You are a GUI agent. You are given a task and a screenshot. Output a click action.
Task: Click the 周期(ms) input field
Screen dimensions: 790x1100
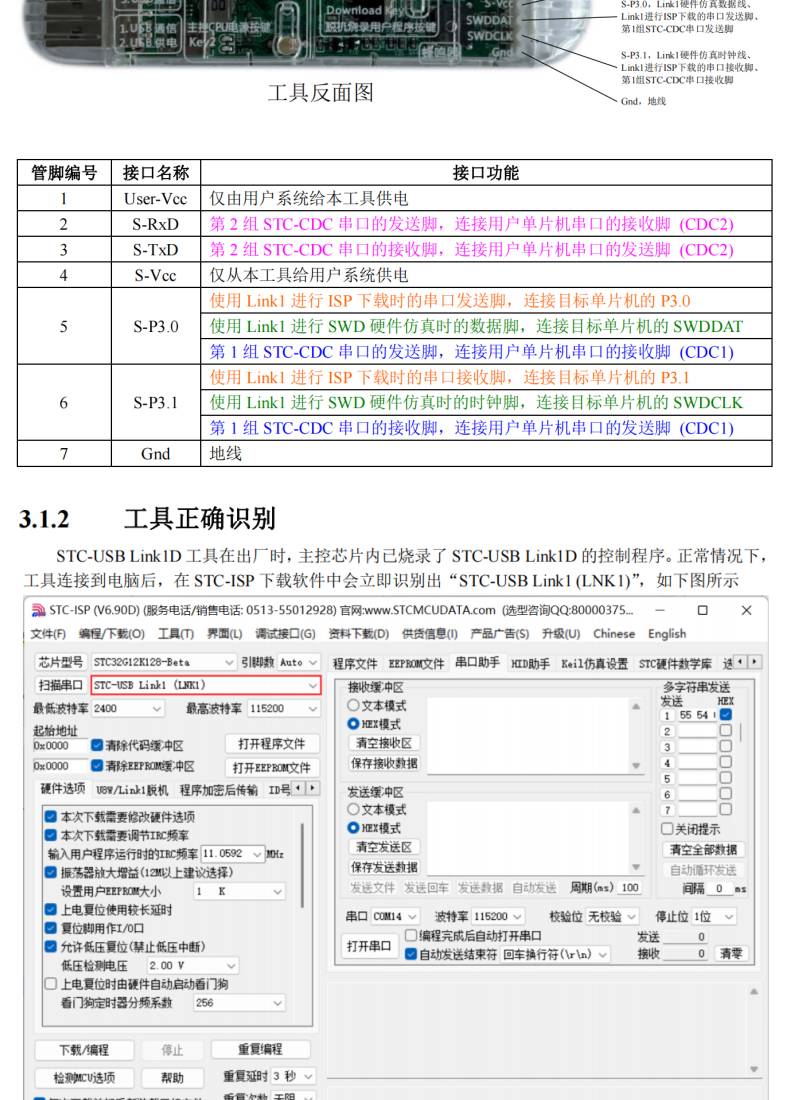click(629, 888)
